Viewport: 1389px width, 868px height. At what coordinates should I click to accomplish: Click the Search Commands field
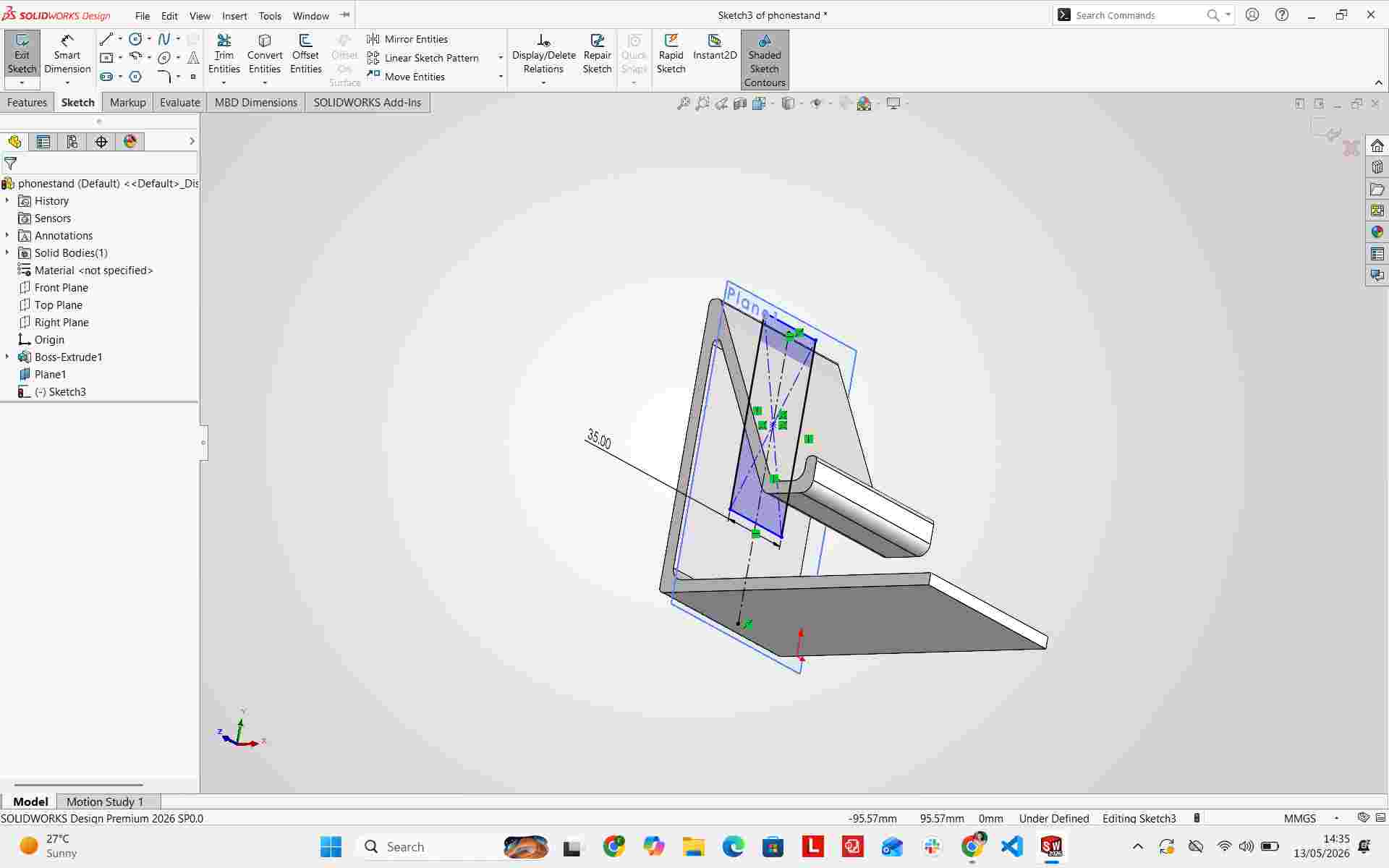click(x=1139, y=15)
